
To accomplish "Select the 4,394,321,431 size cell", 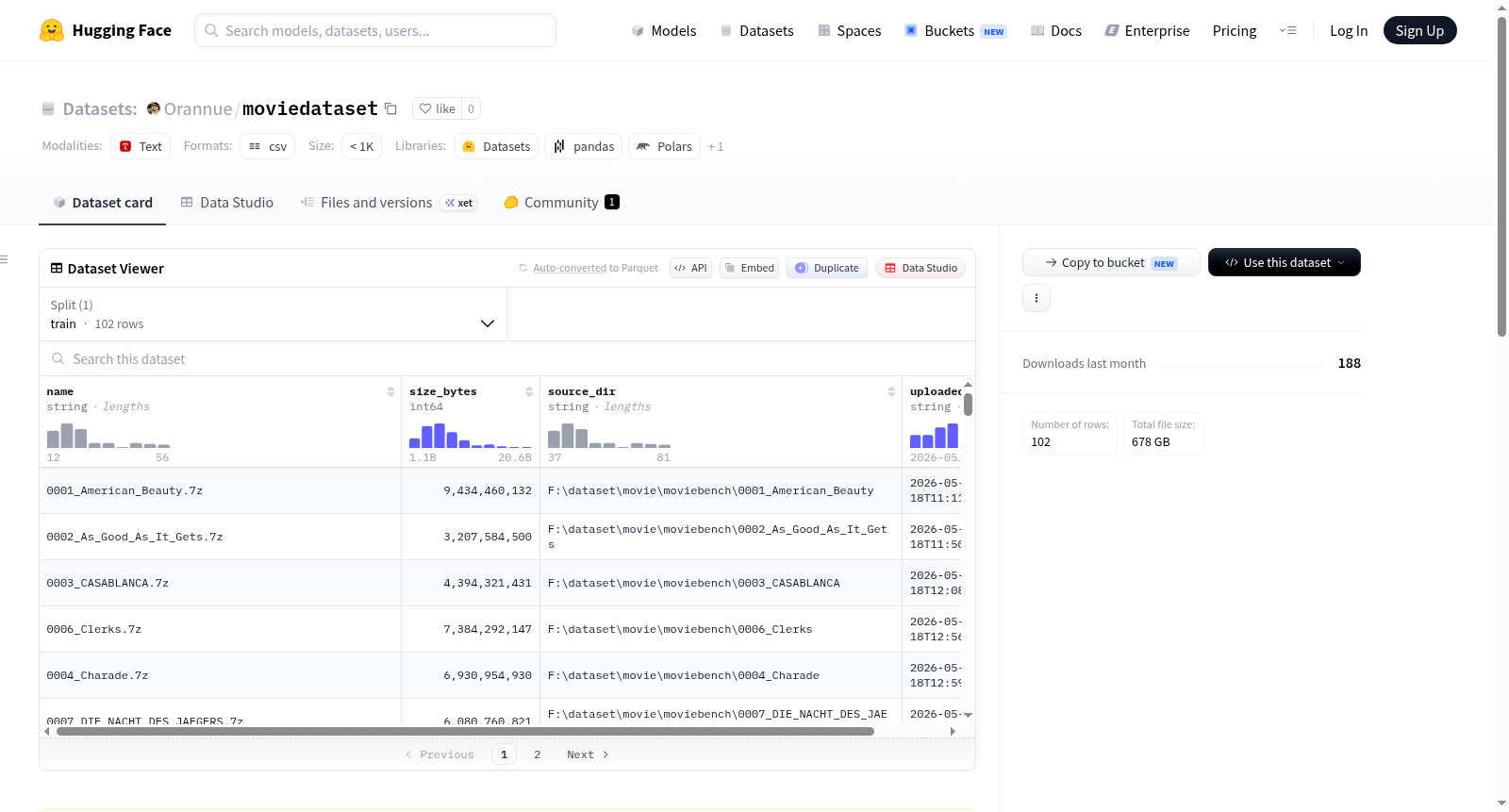I will pos(471,583).
